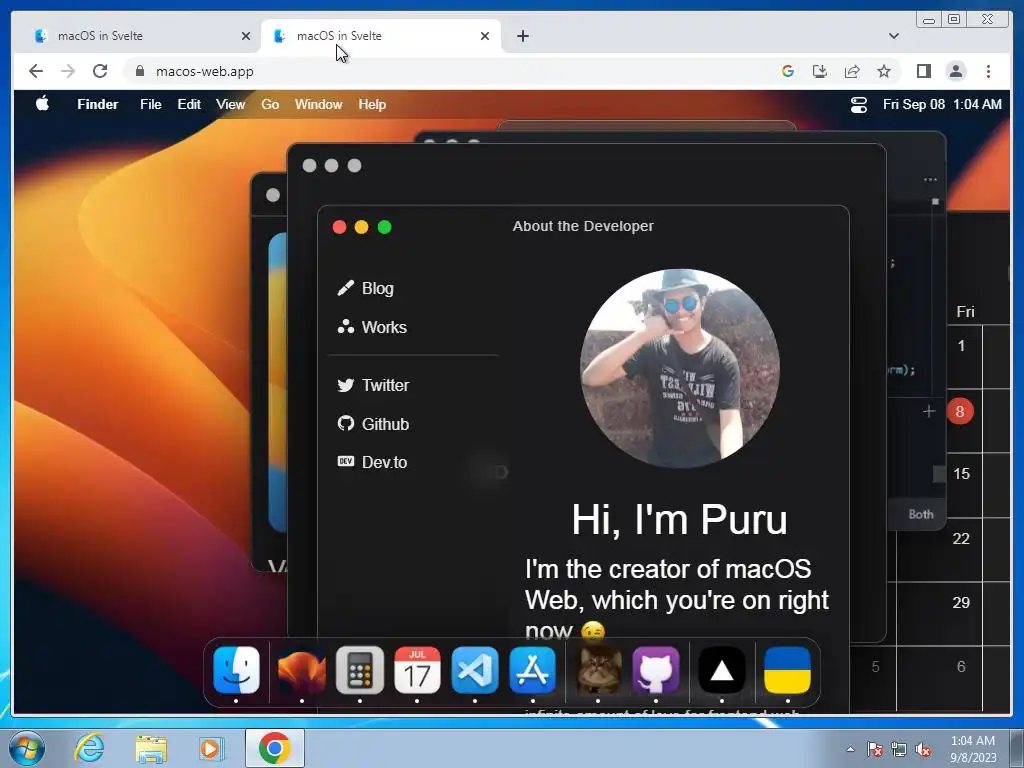Launch Internet Explorer from the taskbar

[x=89, y=748]
